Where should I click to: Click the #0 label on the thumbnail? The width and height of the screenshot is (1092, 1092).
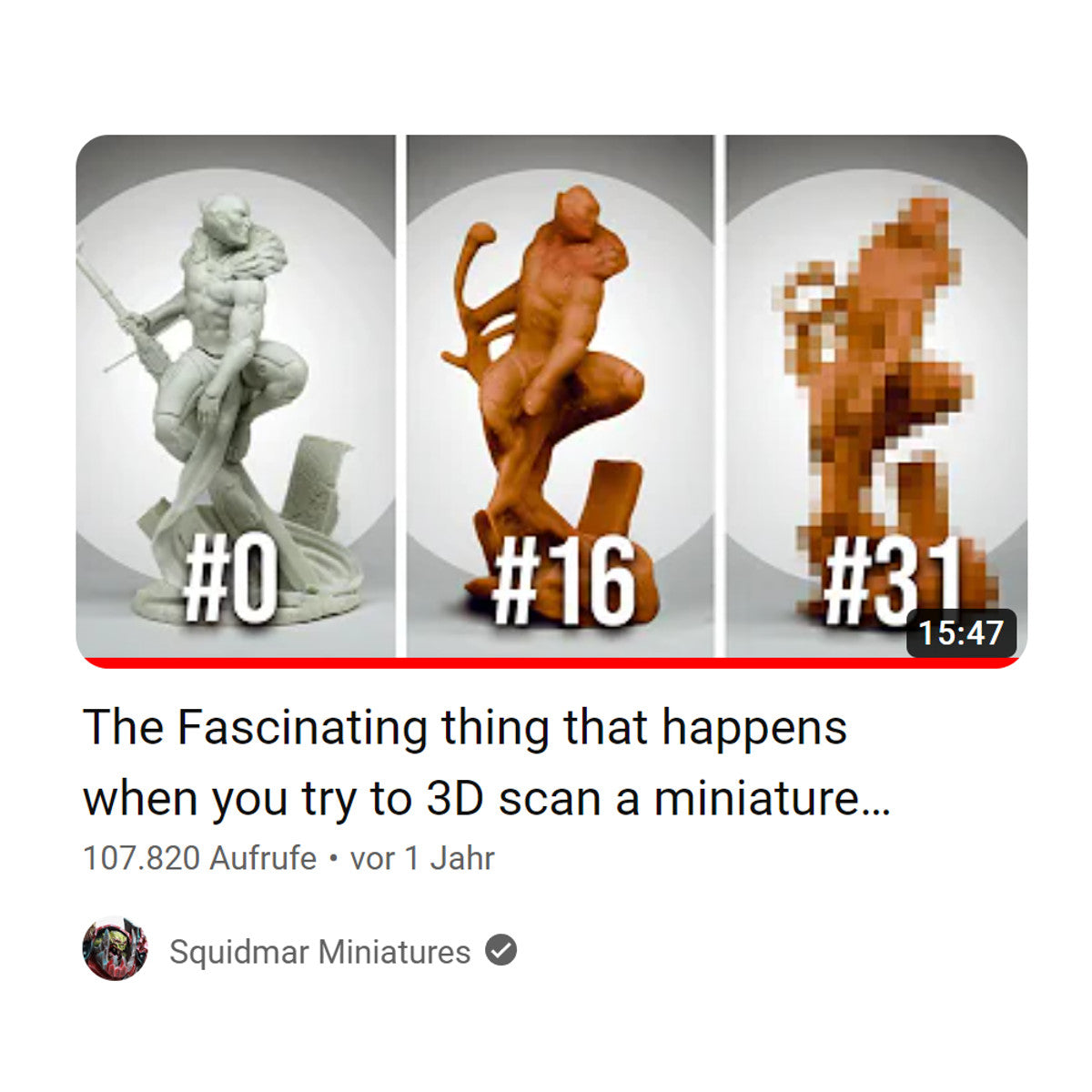(229, 581)
